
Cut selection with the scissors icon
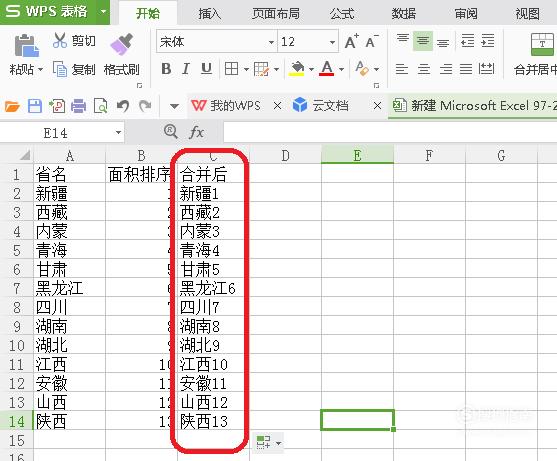60,40
